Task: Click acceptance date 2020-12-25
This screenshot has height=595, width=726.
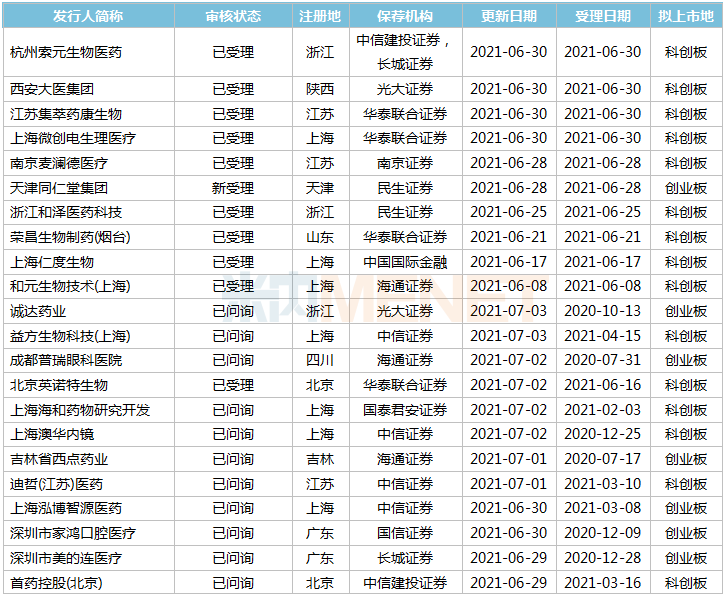Action: coord(603,434)
